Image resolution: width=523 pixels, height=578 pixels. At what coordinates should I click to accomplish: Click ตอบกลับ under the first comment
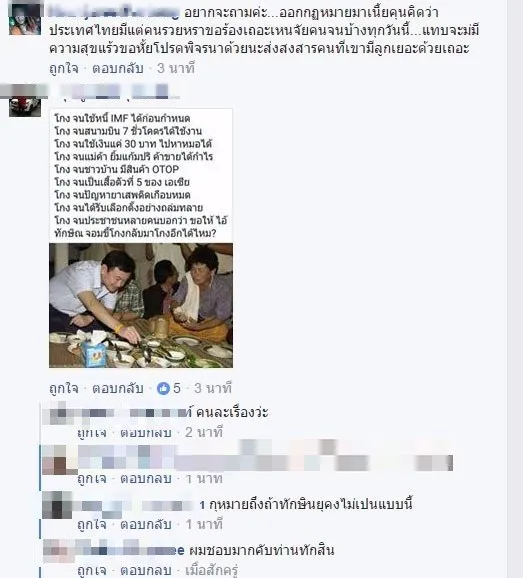[118, 69]
